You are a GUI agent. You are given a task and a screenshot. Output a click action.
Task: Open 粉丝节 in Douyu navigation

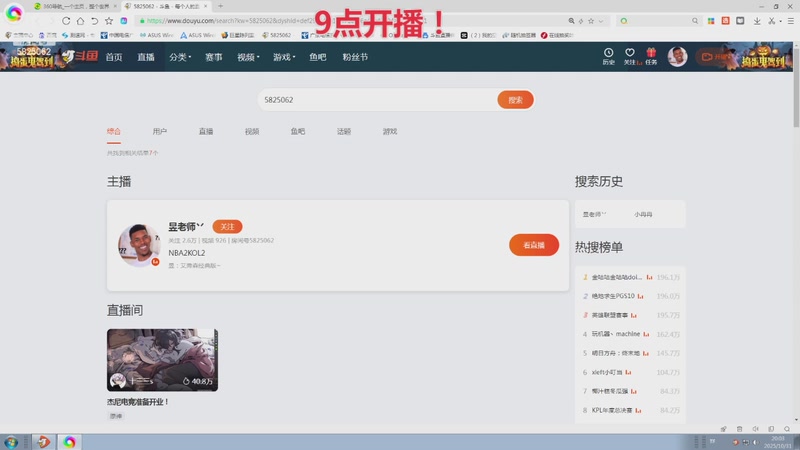355,57
